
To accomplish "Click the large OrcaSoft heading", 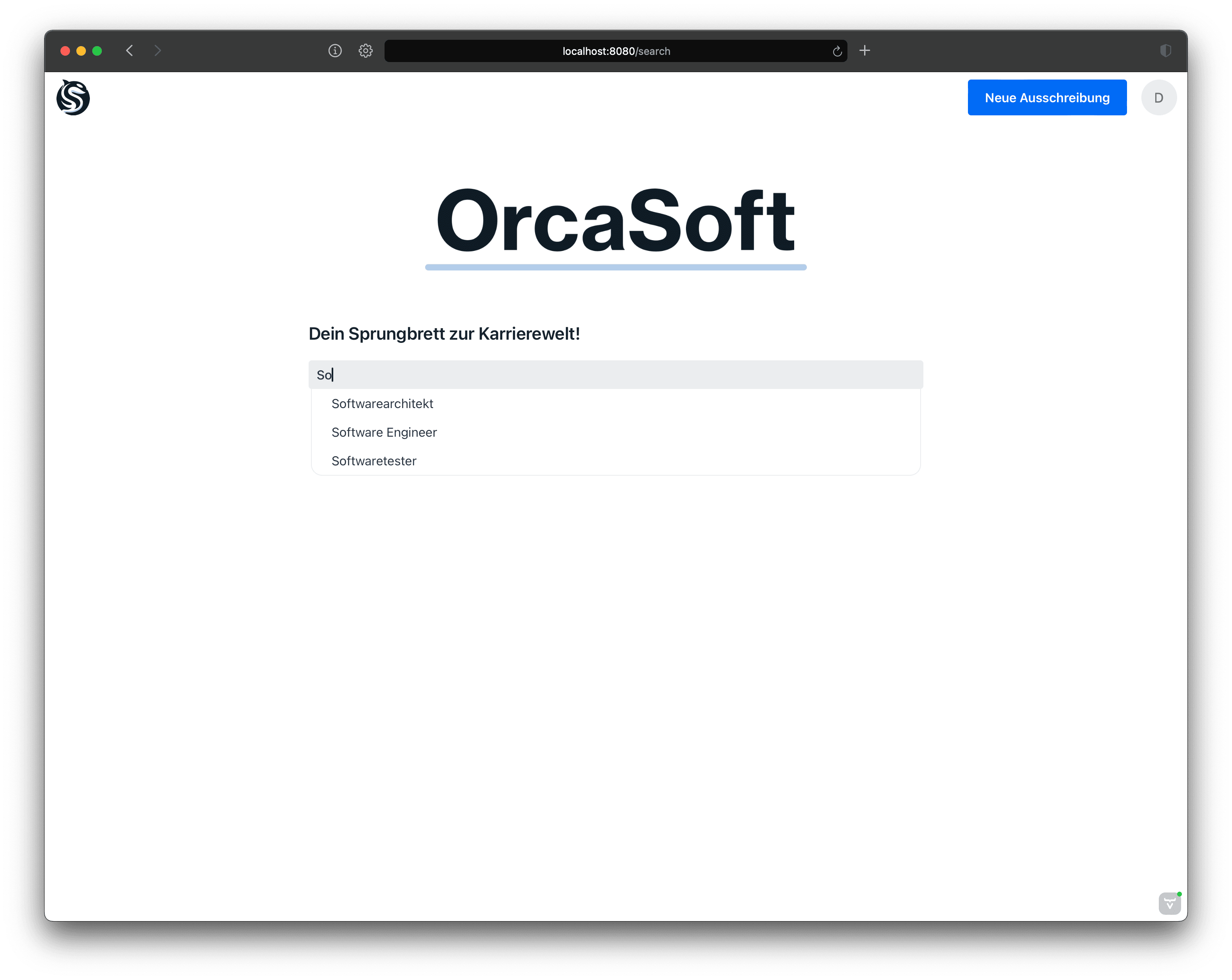I will 615,221.
